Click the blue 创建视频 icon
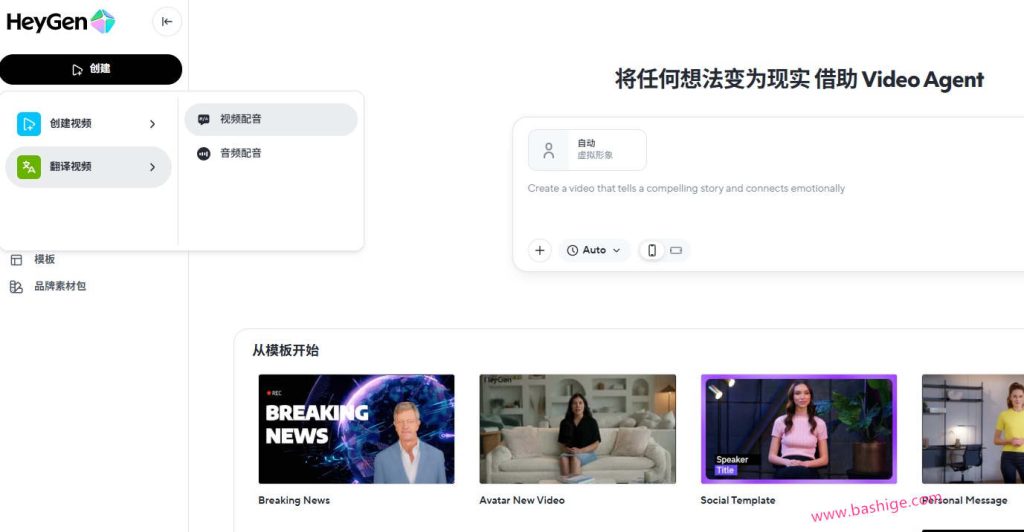This screenshot has width=1024, height=532. tap(29, 124)
